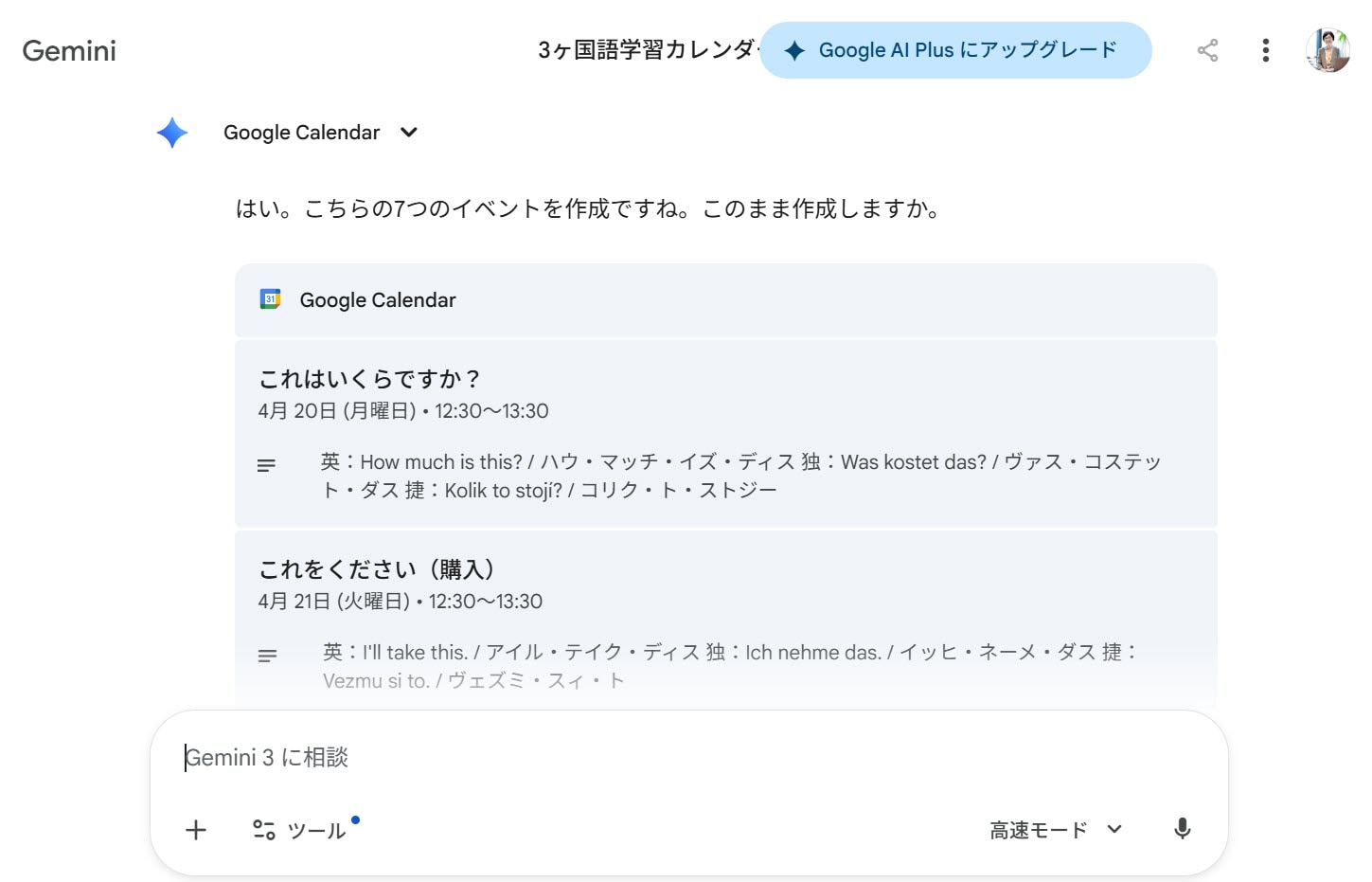Click the blue Gemini sparkle icon
The height and width of the screenshot is (882, 1372).
click(x=172, y=133)
